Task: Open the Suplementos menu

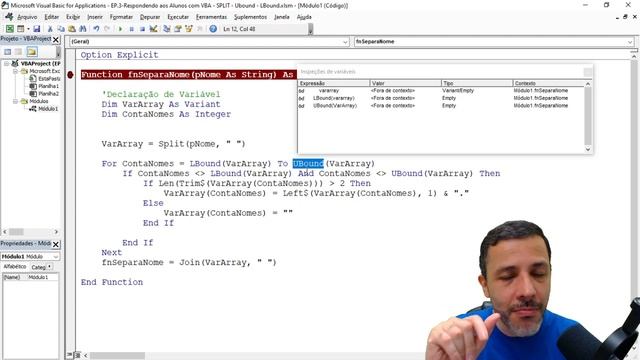Action: point(250,17)
